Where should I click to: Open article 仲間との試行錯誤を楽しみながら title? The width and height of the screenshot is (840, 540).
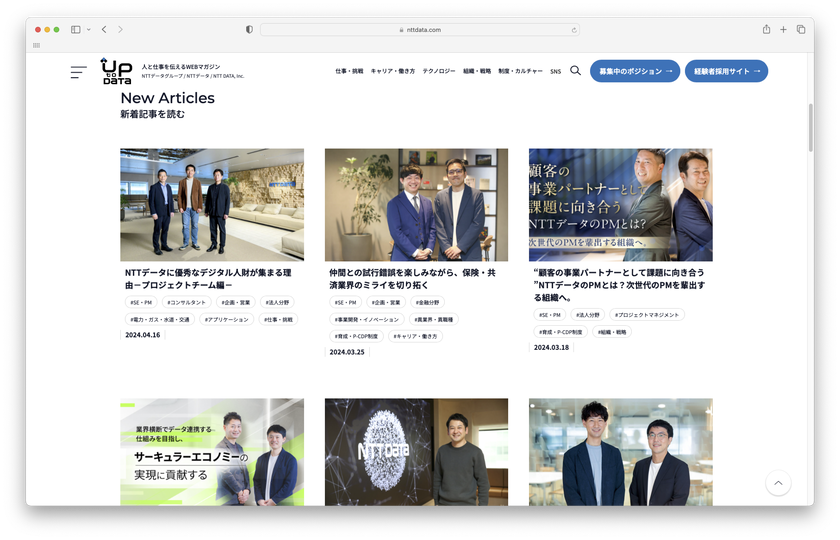pyautogui.click(x=412, y=279)
